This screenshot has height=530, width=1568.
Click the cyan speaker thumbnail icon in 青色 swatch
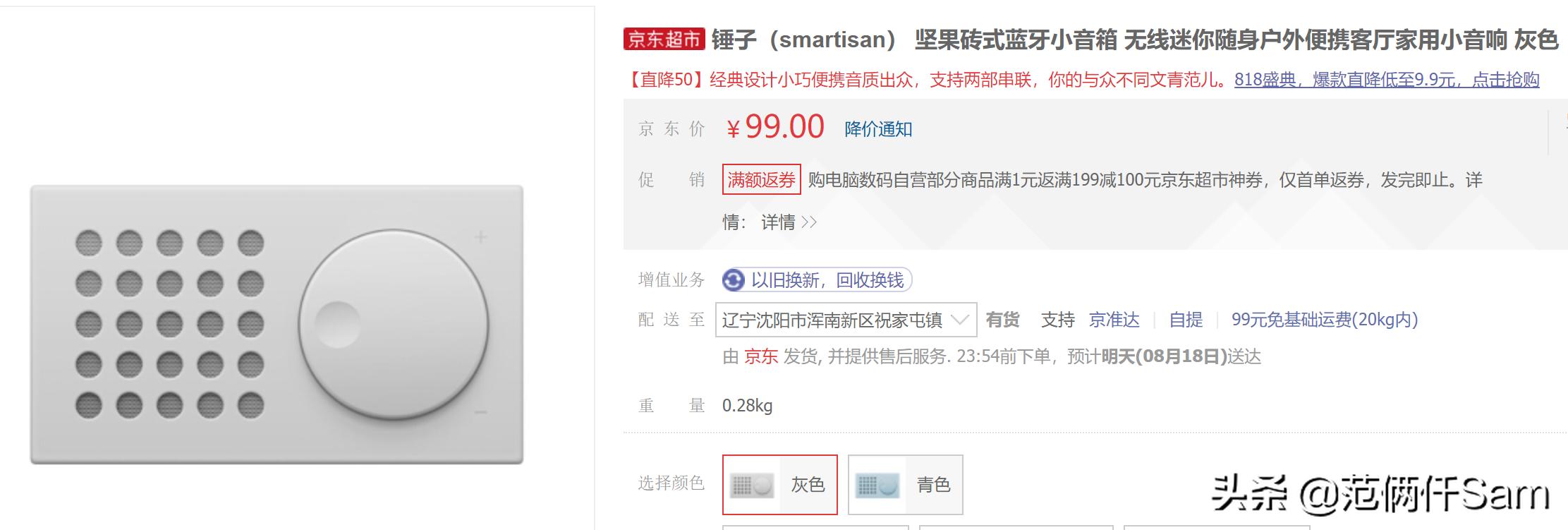[x=877, y=485]
